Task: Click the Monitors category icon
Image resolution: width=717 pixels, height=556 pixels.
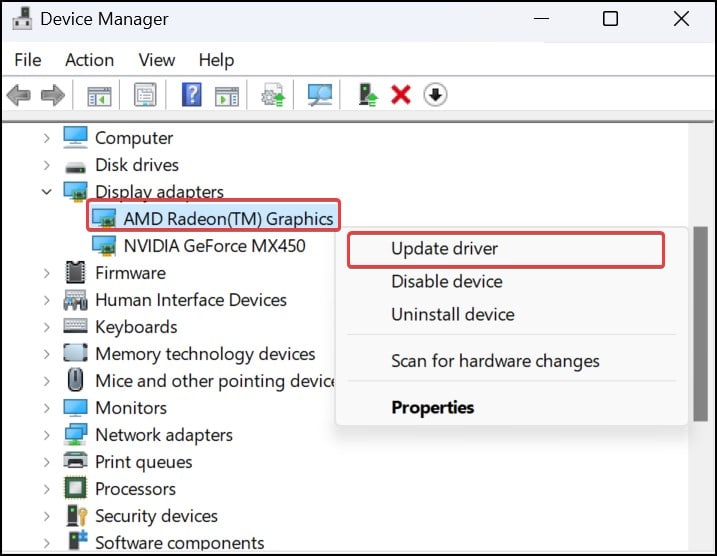Action: [x=75, y=407]
